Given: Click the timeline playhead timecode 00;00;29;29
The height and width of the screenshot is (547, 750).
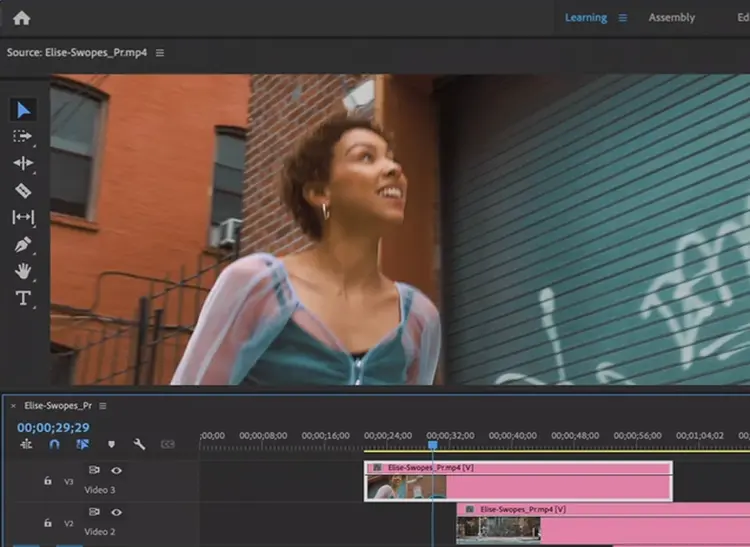Looking at the screenshot, I should pyautogui.click(x=53, y=427).
